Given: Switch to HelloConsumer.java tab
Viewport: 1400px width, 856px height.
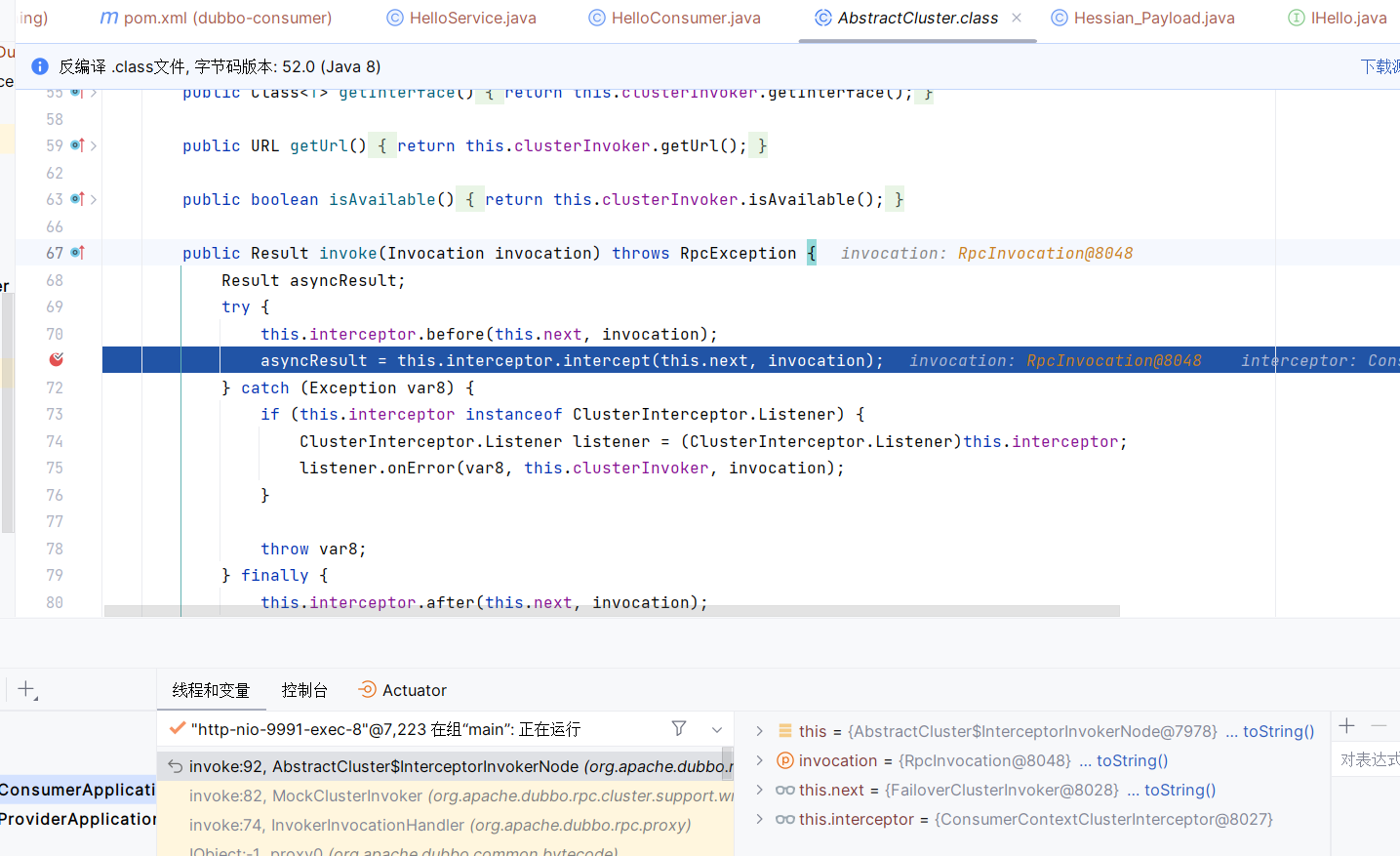Looking at the screenshot, I should point(674,18).
